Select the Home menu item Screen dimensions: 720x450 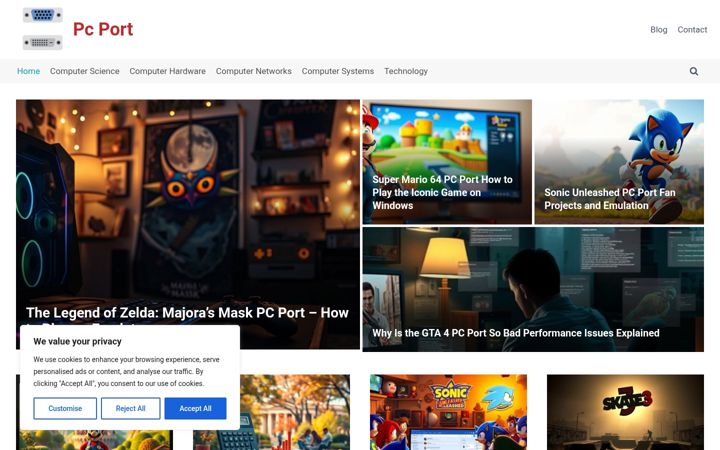pos(28,71)
